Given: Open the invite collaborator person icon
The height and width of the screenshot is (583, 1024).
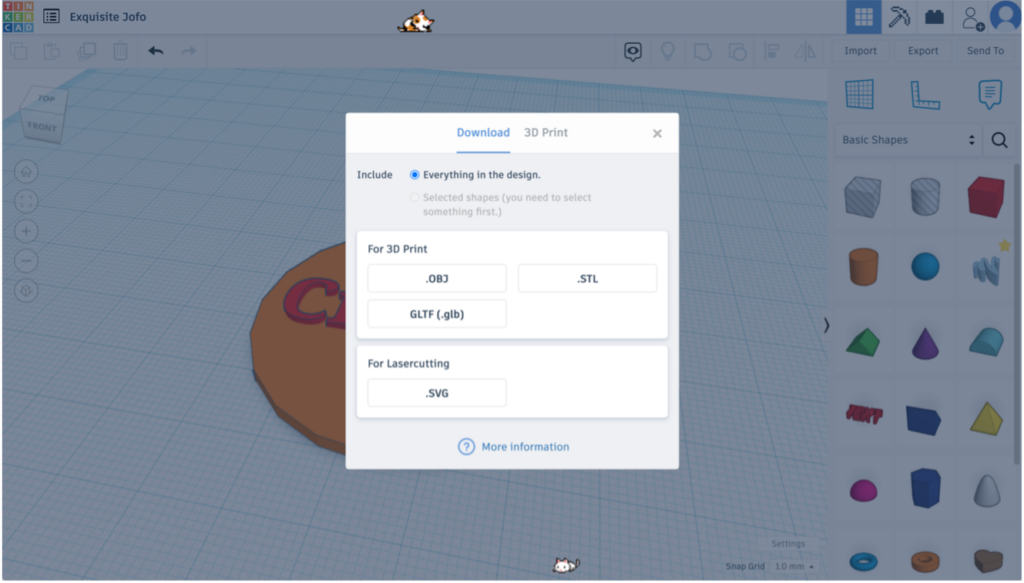Looking at the screenshot, I should point(972,18).
